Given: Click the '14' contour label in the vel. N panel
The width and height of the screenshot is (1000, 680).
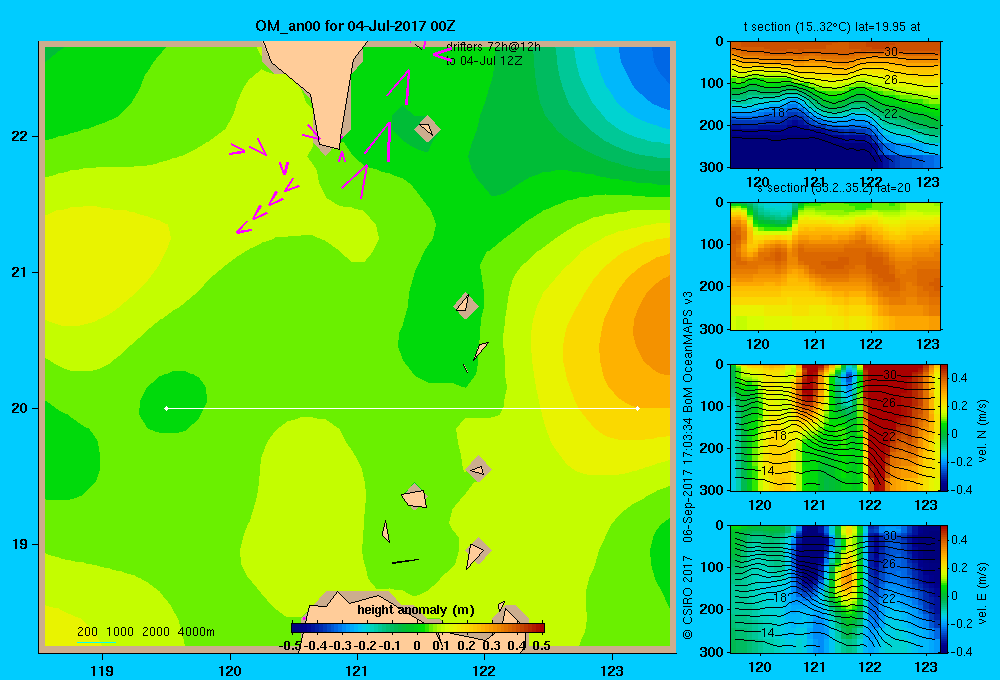Looking at the screenshot, I should click(x=767, y=471).
